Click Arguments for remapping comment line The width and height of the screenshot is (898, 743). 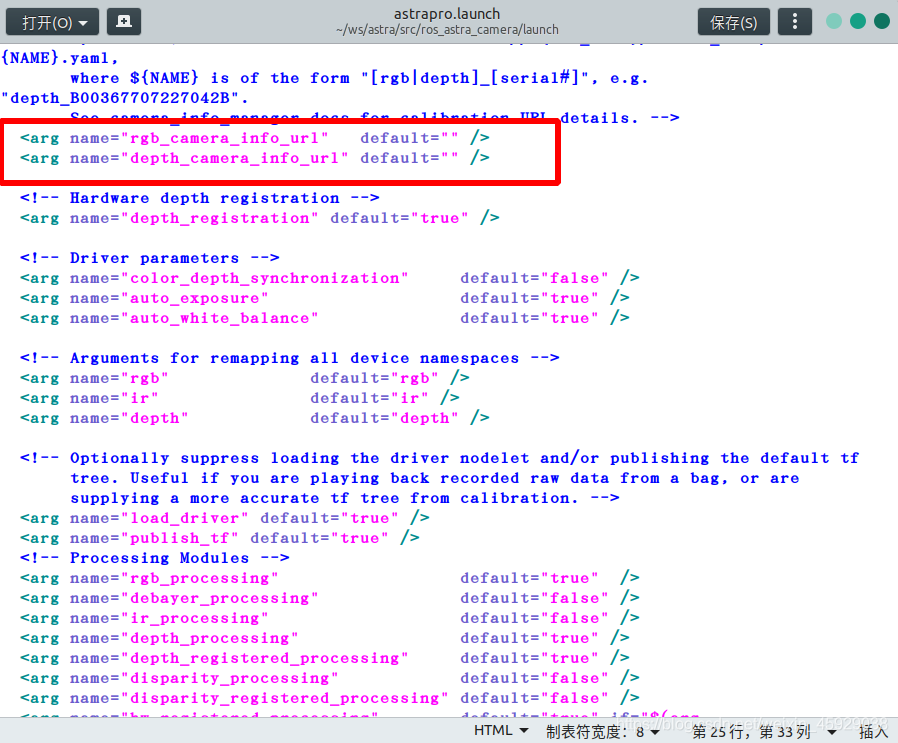pyautogui.click(x=289, y=358)
